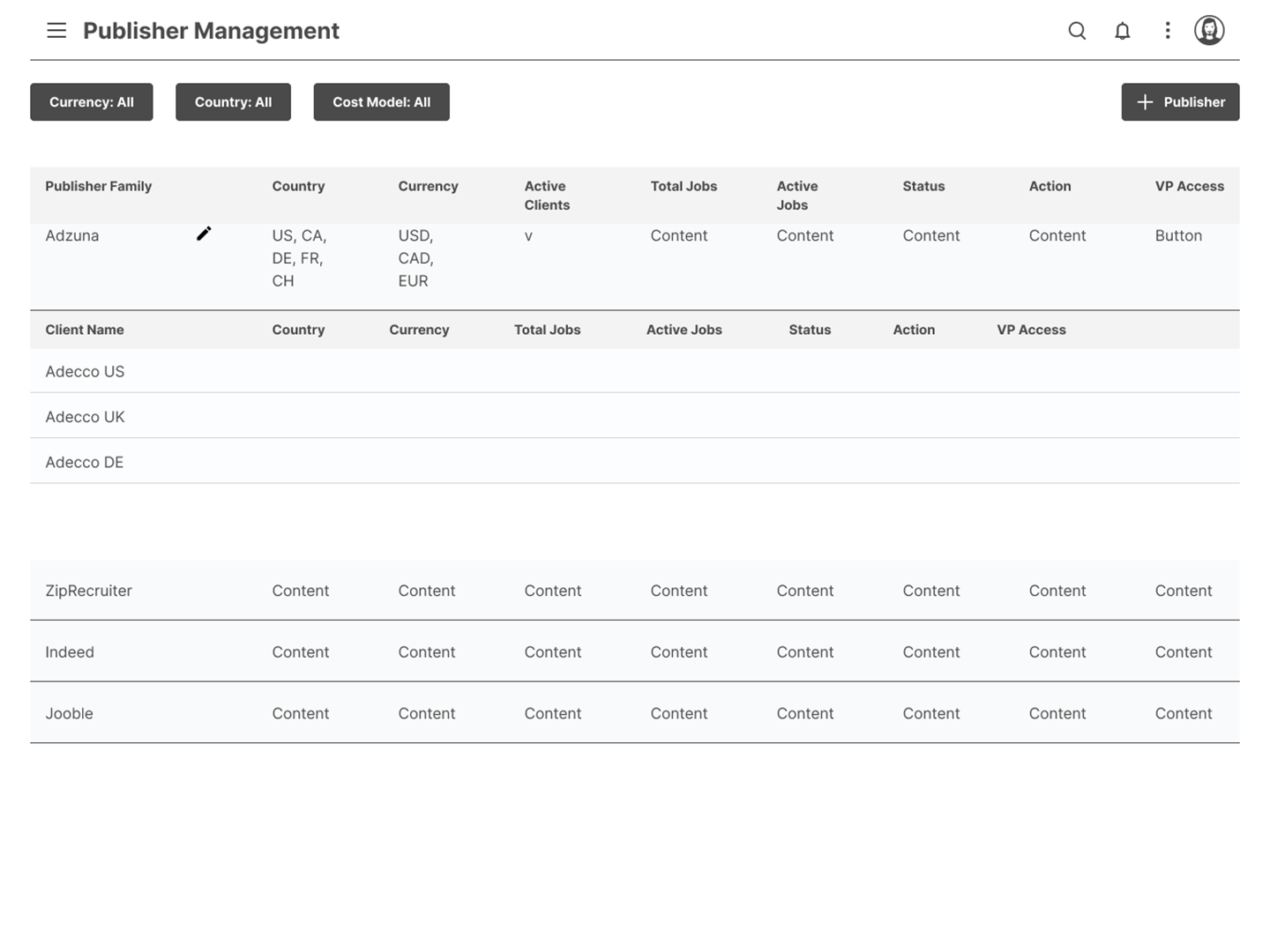Click the user profile avatar
This screenshot has width=1270, height=952.
[1208, 31]
